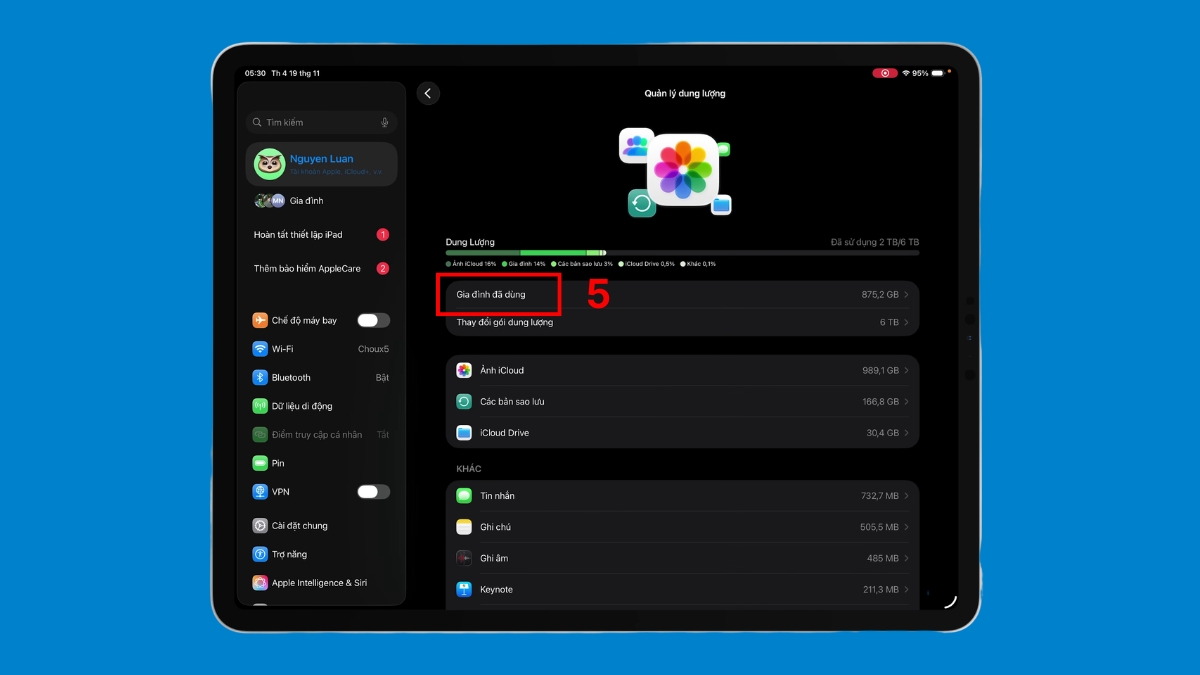Tap the 30,4 GB value
1200x675 pixels.
pyautogui.click(x=882, y=433)
